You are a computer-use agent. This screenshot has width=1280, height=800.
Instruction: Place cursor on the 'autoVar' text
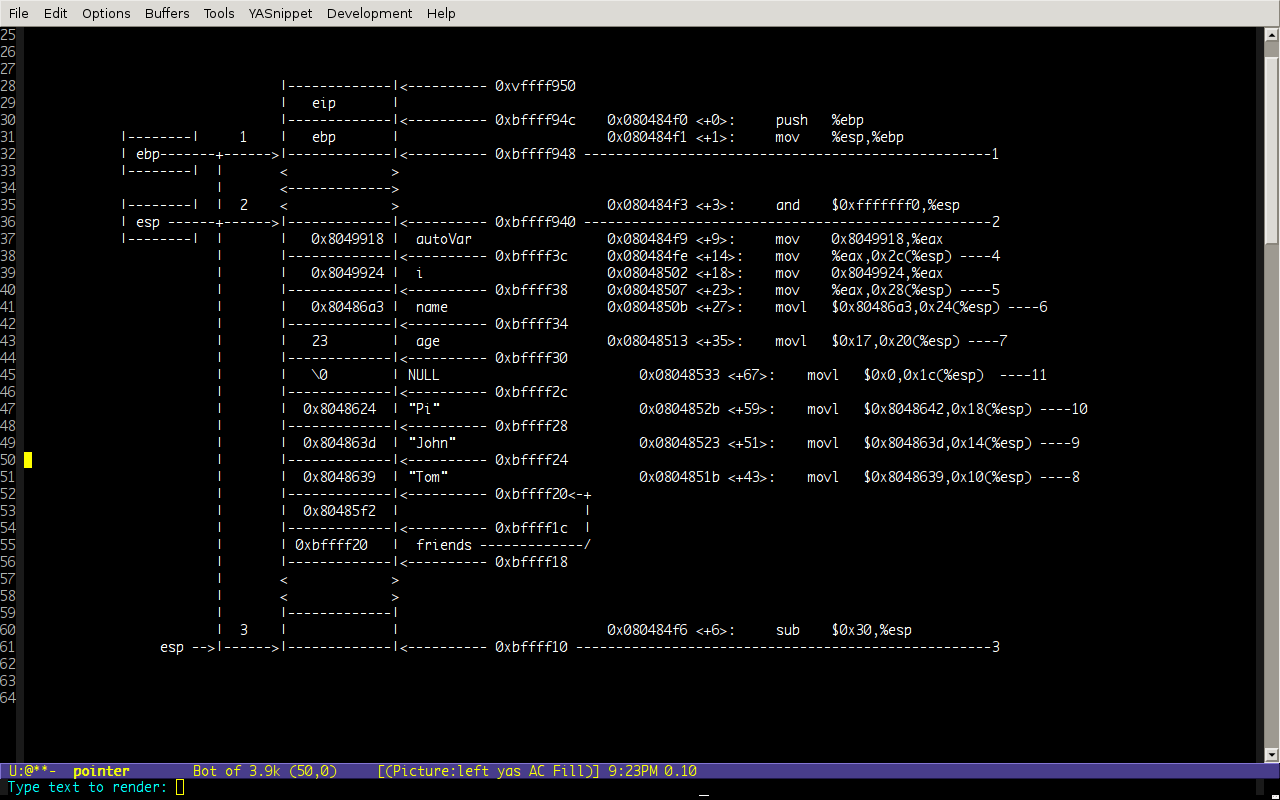point(443,239)
